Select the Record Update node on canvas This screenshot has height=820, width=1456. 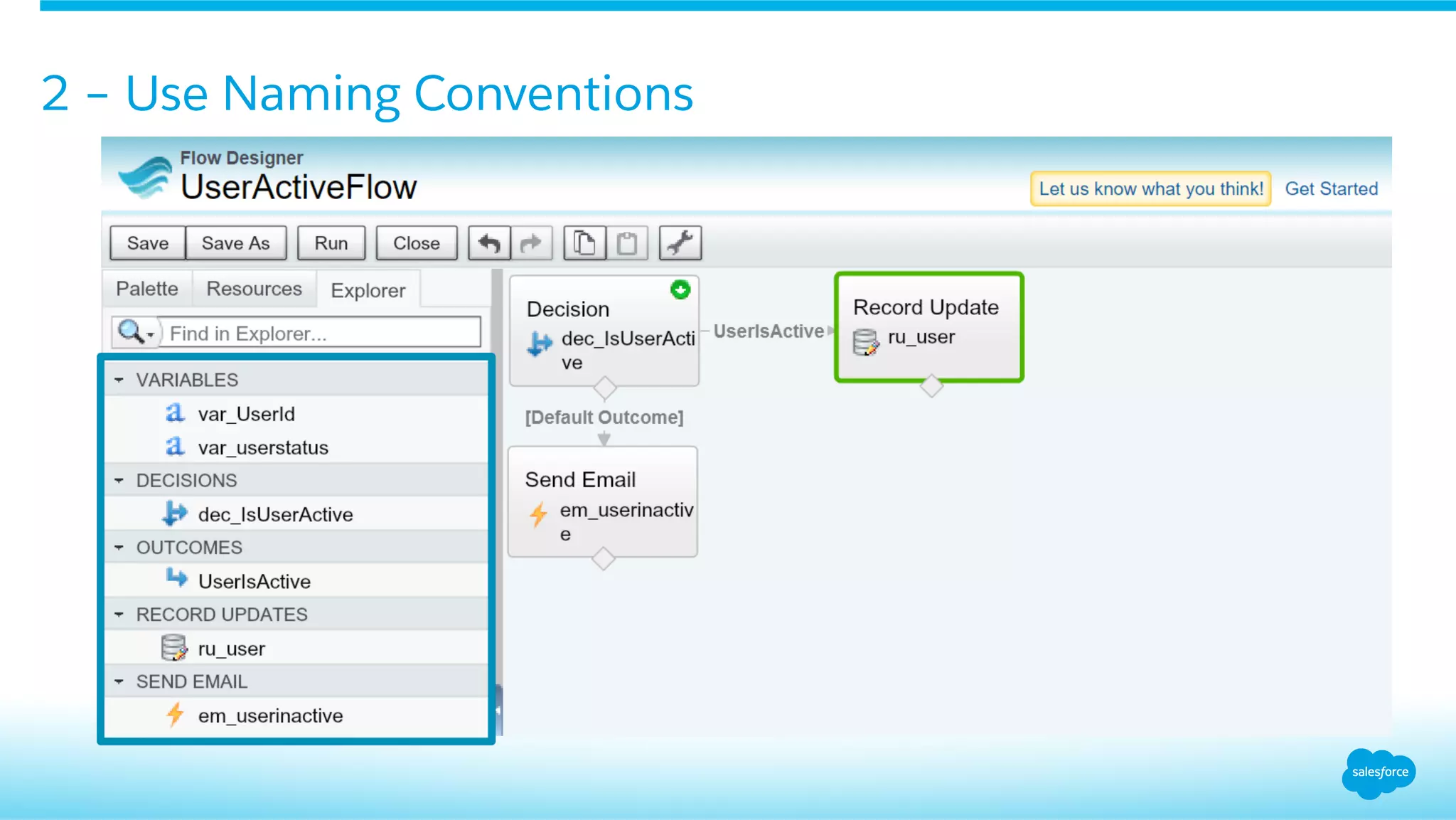[x=929, y=327]
